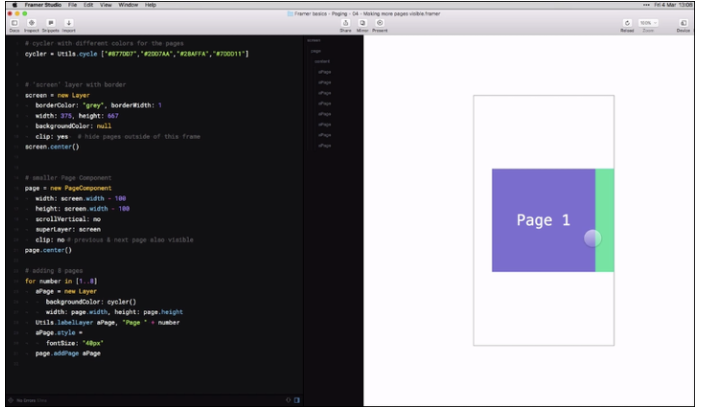Open the Edit menu
The height and width of the screenshot is (408, 702).
tap(89, 5)
